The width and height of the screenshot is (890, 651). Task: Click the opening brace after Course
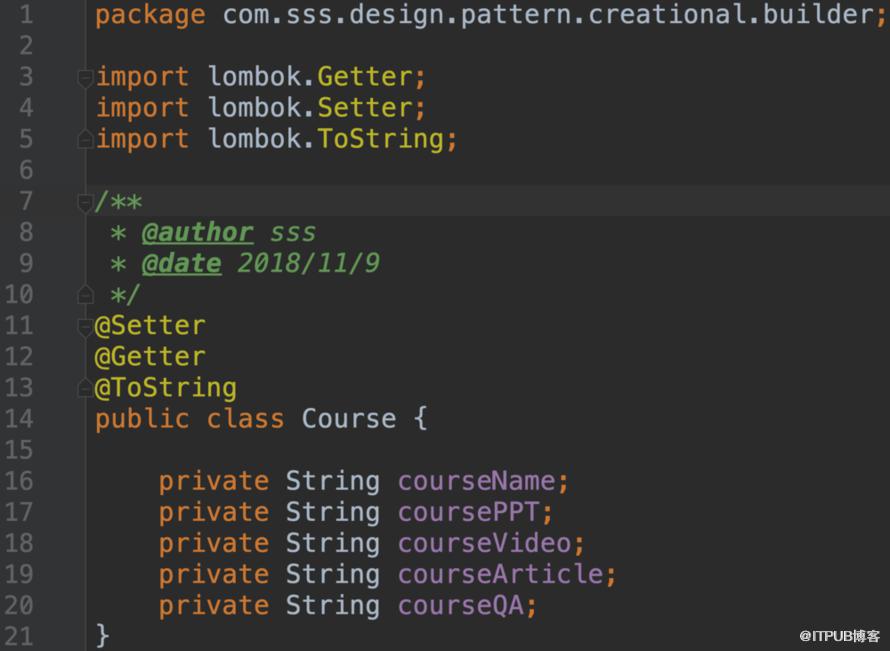coord(420,419)
